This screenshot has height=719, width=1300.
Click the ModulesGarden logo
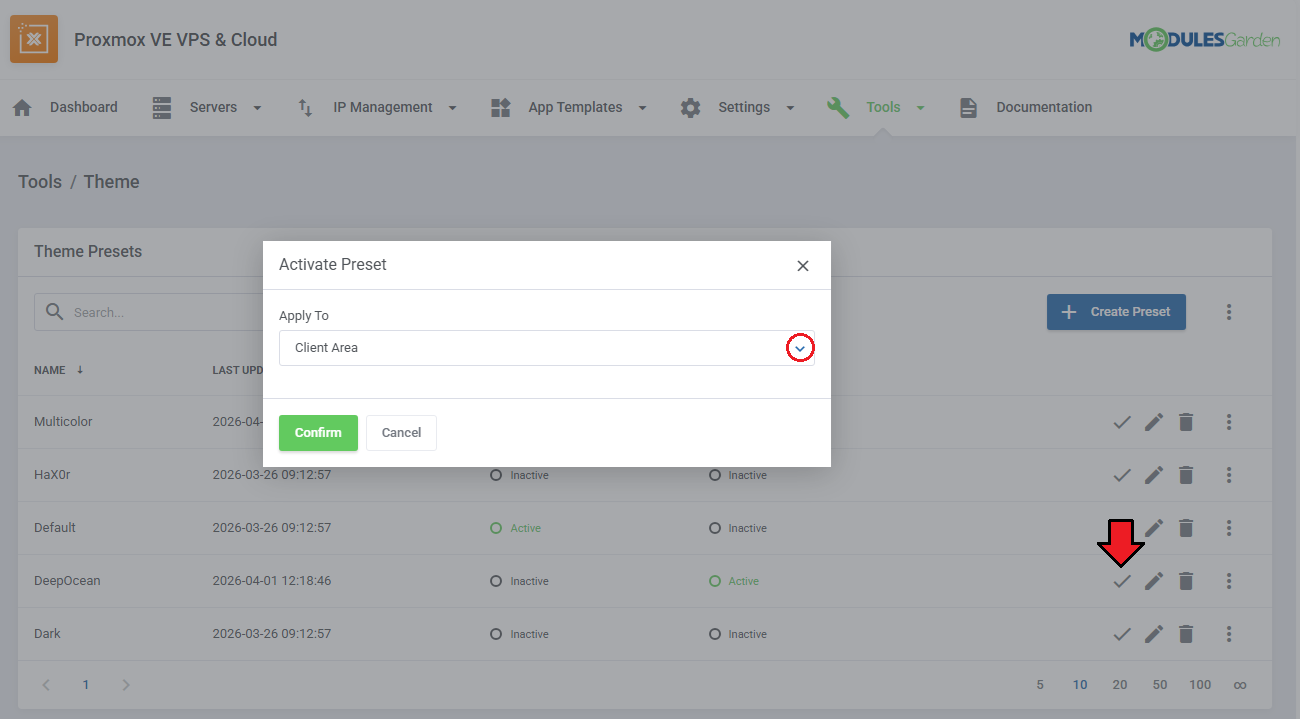click(x=1204, y=40)
